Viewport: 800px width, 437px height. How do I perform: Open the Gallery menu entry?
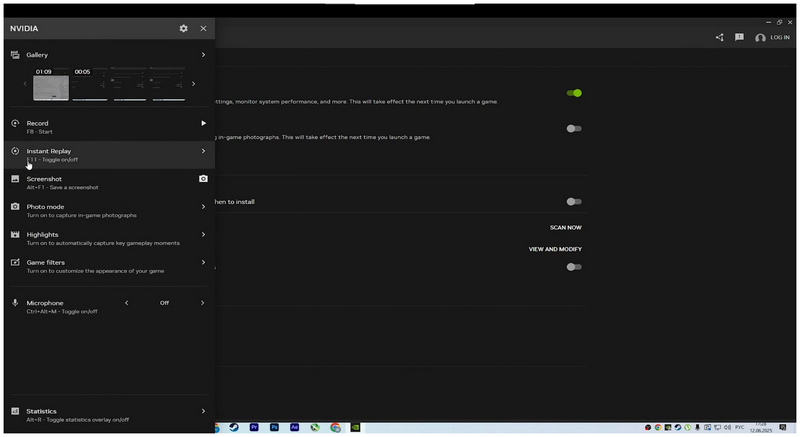coord(109,55)
